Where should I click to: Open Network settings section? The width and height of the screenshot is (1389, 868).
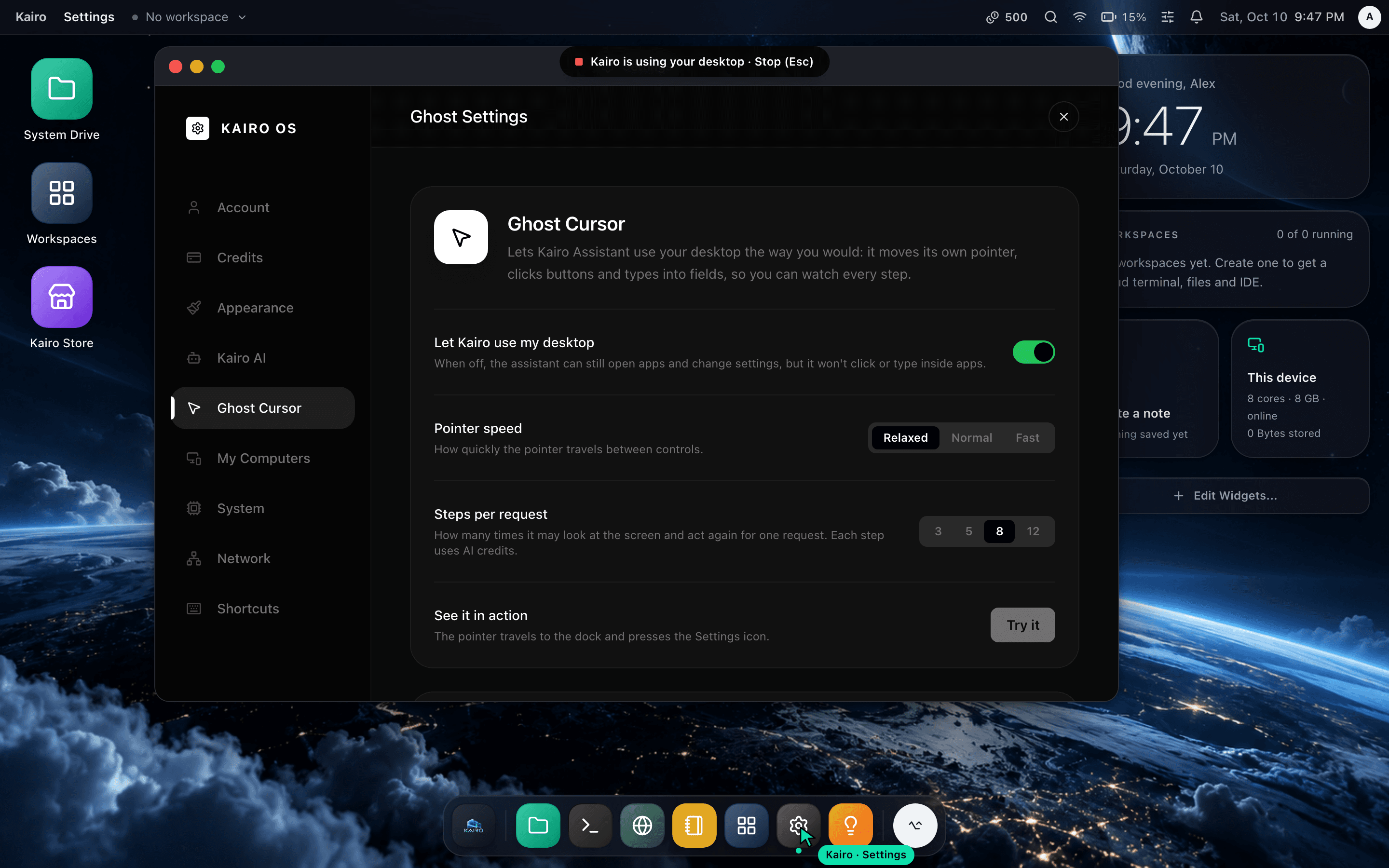263,558
